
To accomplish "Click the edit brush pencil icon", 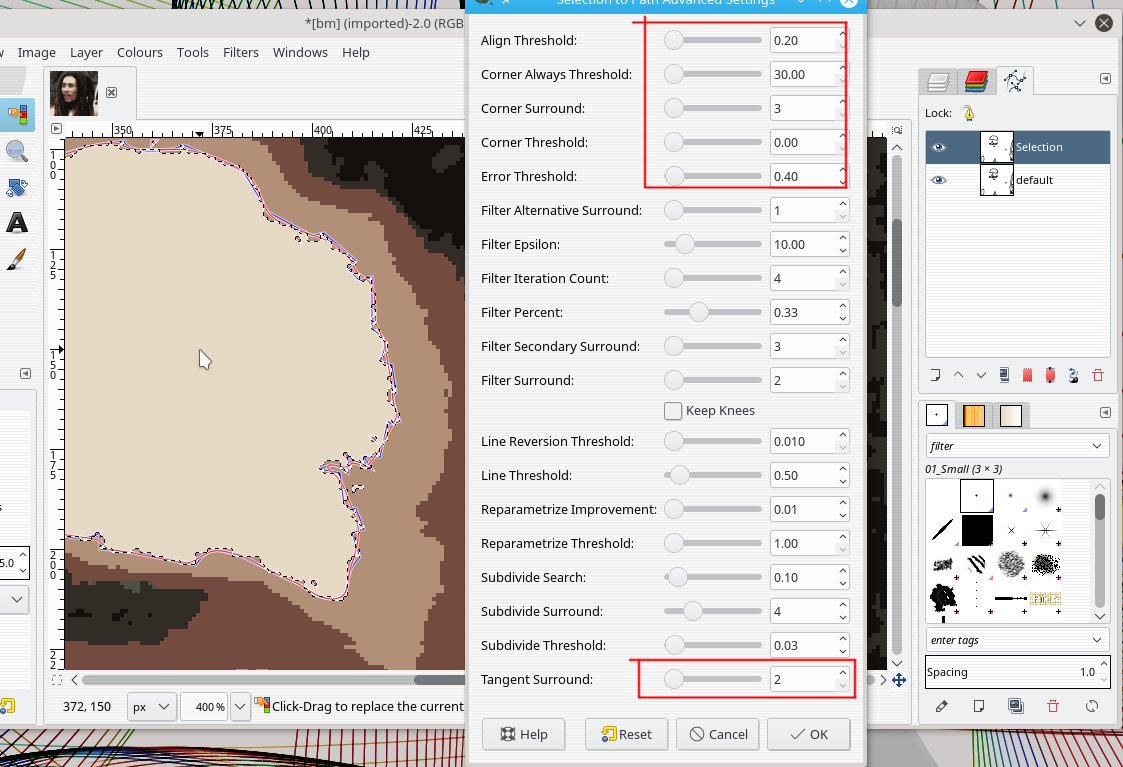I will point(941,706).
